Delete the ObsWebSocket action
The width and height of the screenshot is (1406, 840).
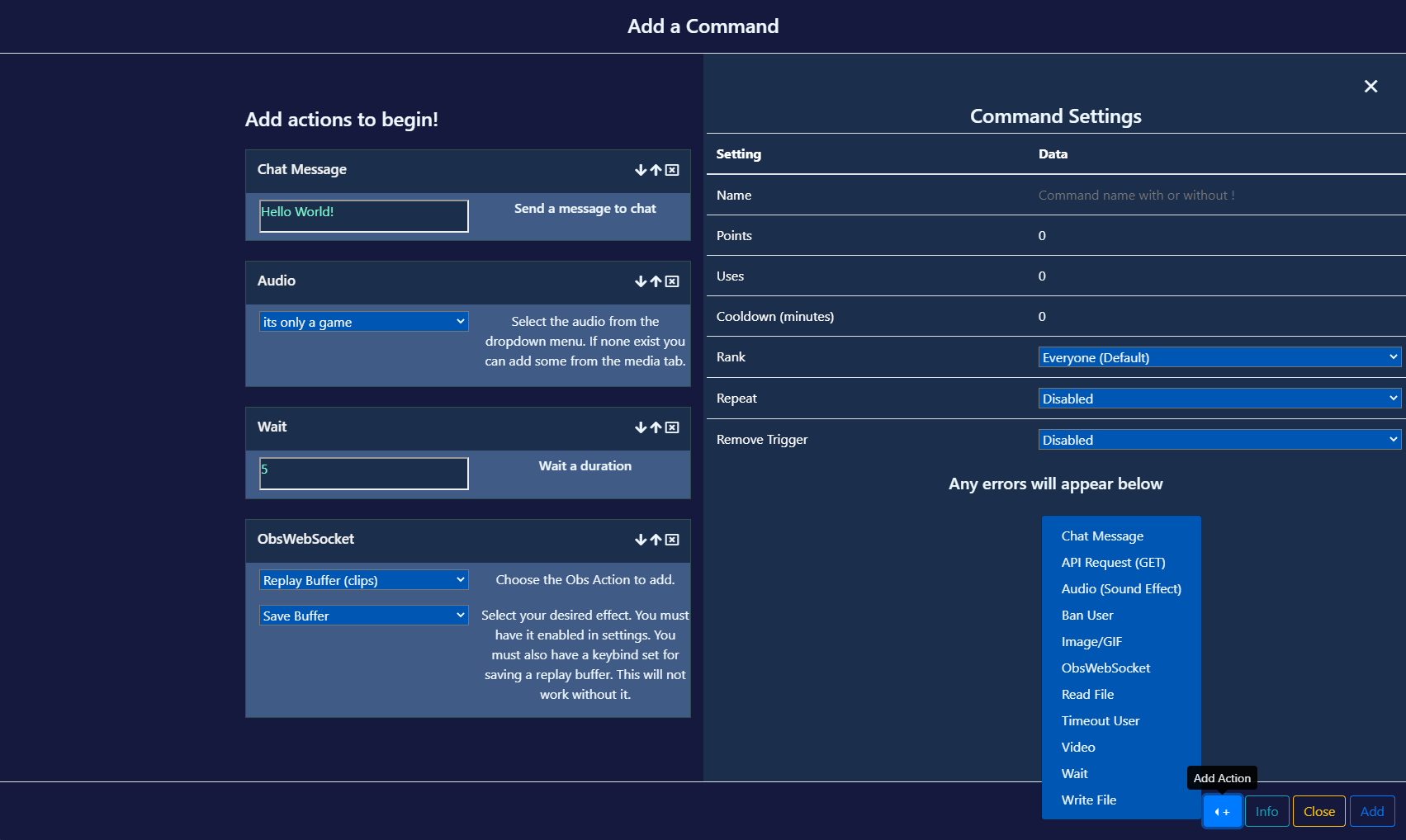672,540
